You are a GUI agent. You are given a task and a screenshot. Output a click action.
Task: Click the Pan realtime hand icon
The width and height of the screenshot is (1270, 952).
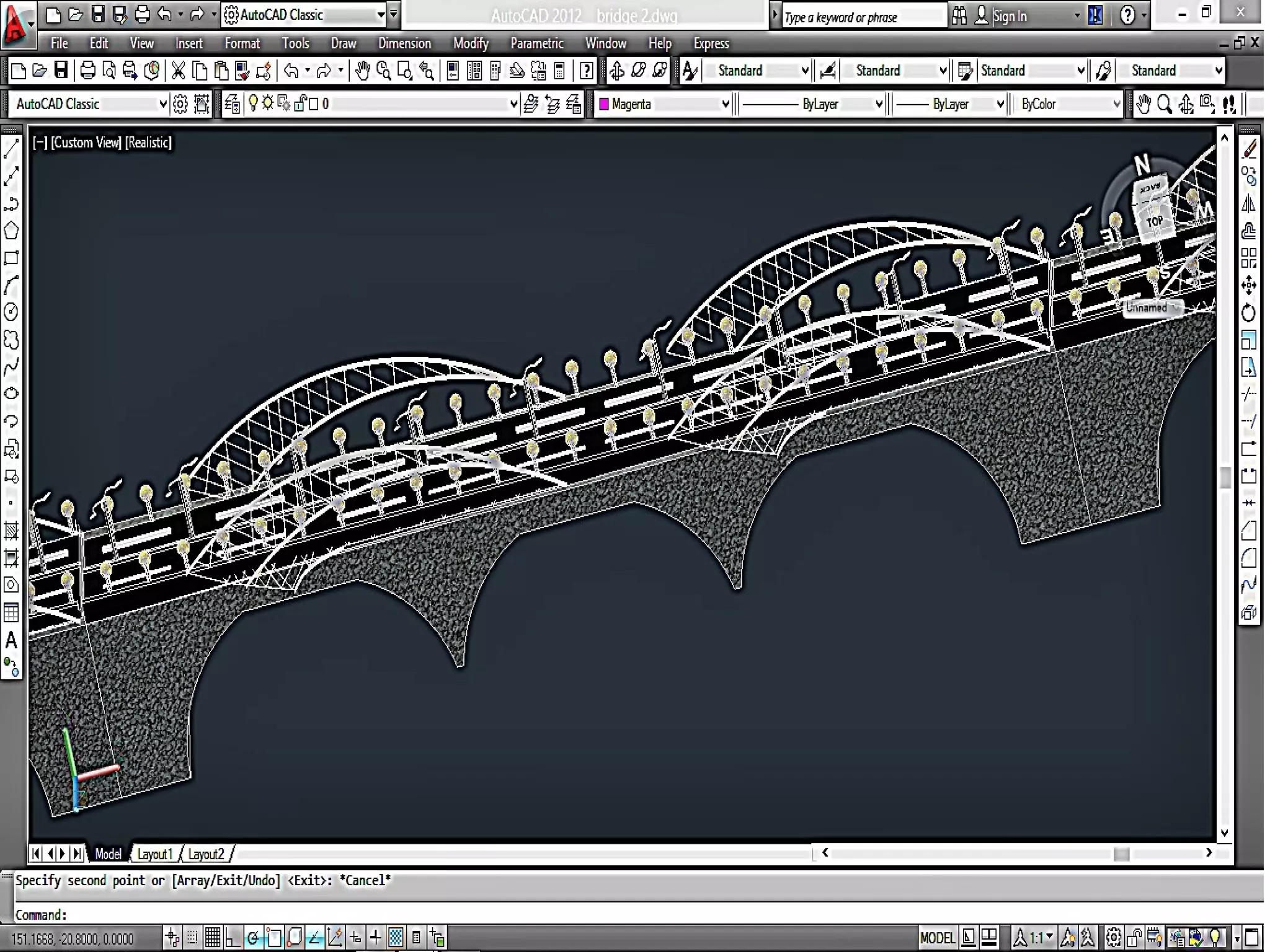363,71
